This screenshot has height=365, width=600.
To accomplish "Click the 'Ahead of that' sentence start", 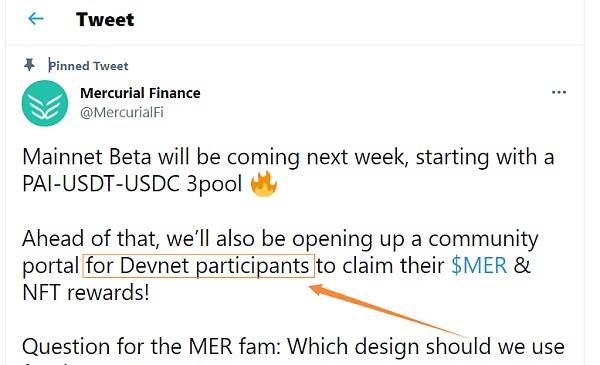I will tap(90, 239).
